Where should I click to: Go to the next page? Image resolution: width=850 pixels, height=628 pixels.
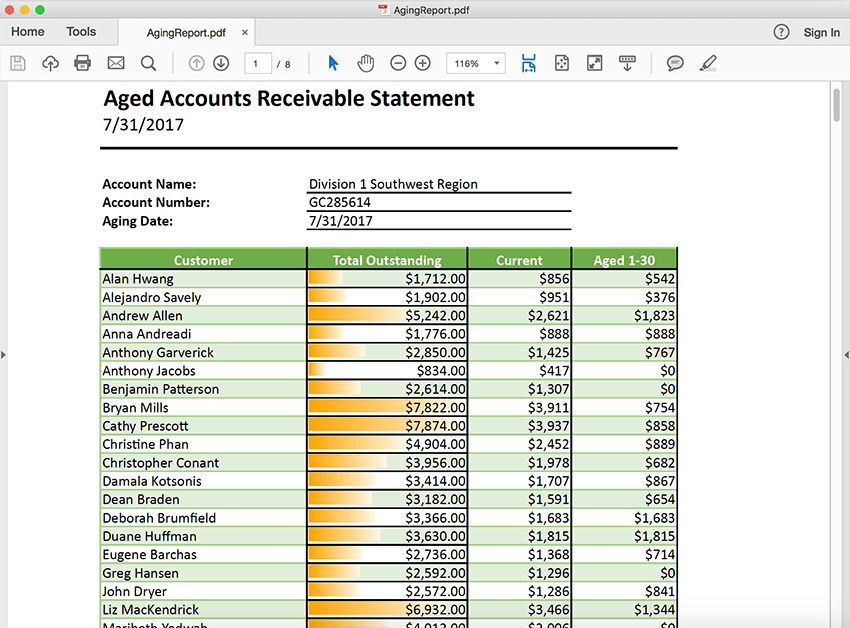click(x=219, y=62)
